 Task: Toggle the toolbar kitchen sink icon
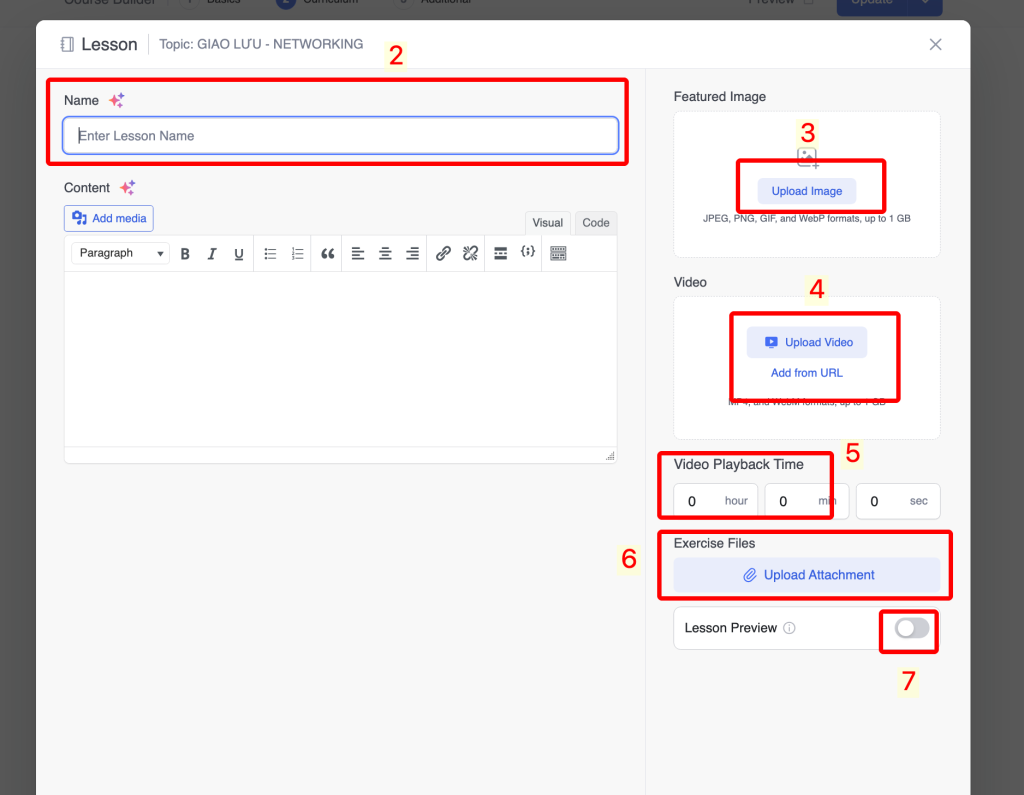pos(558,254)
